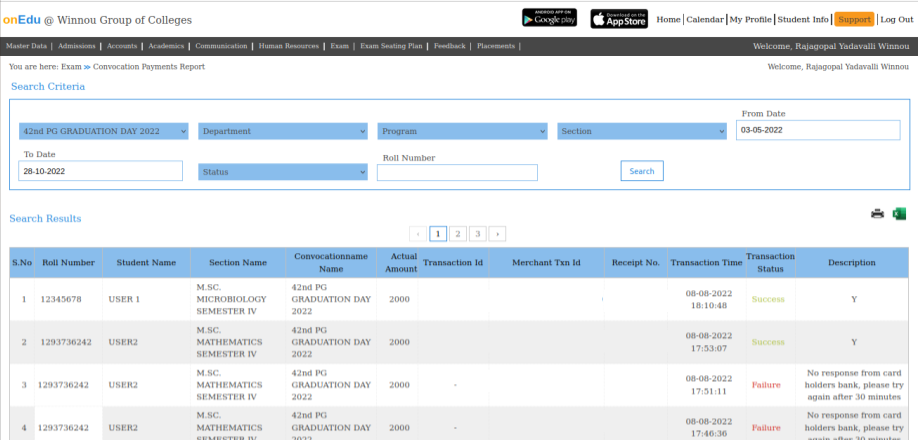Expand the Section dropdown
This screenshot has height=440, width=918.
[x=641, y=131]
